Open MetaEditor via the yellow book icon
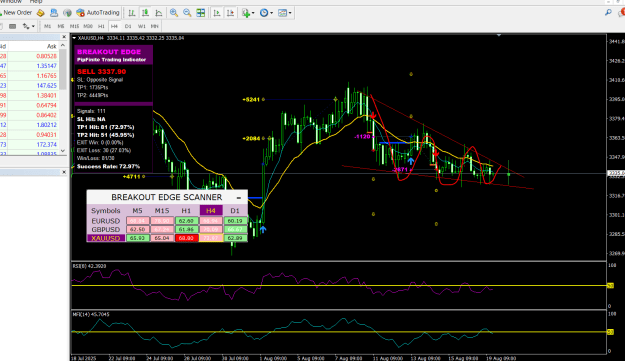The height and width of the screenshot is (361, 625). click(40, 13)
